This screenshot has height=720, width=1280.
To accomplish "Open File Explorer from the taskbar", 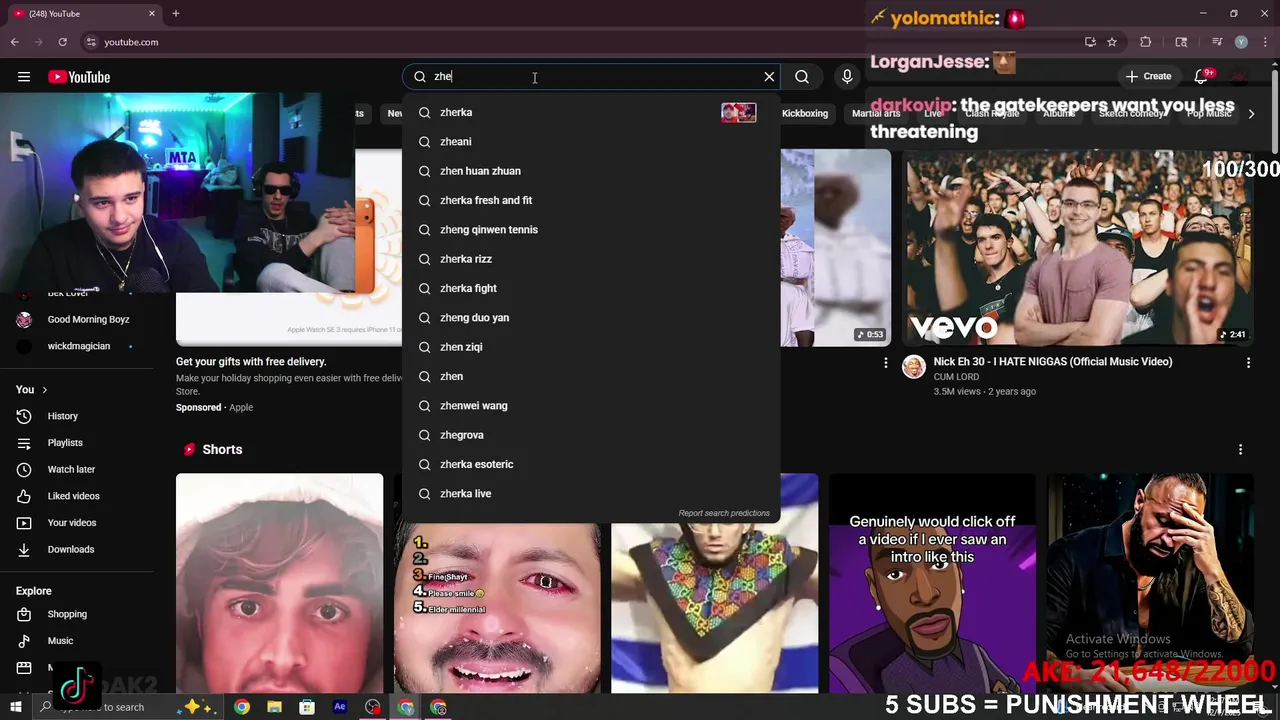I will [x=274, y=707].
